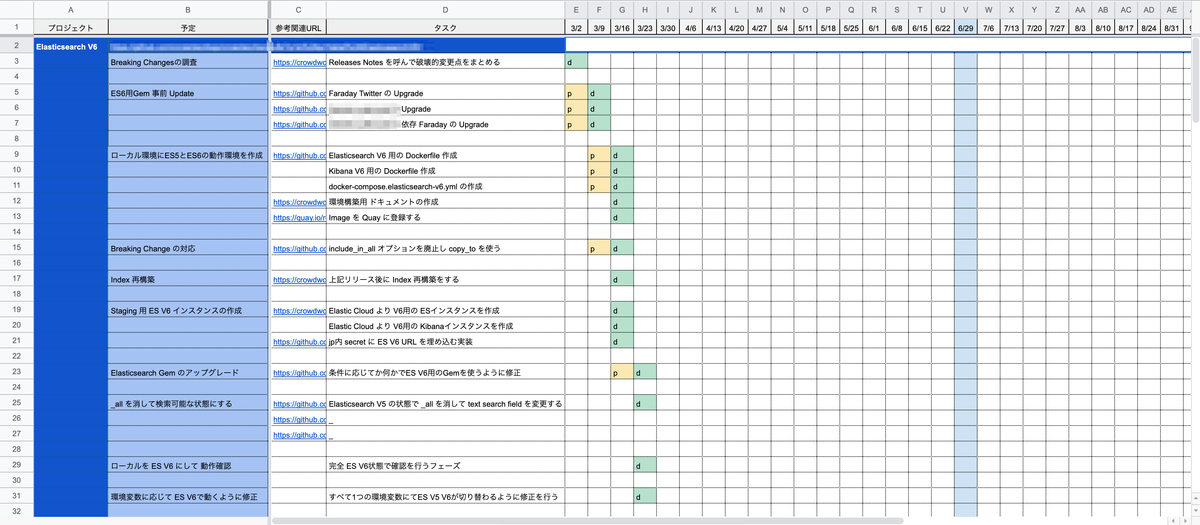Screen dimensions: 1200x525
Task: Open the github link beside Faraday Twitter Upgrade
Action: 299,93
